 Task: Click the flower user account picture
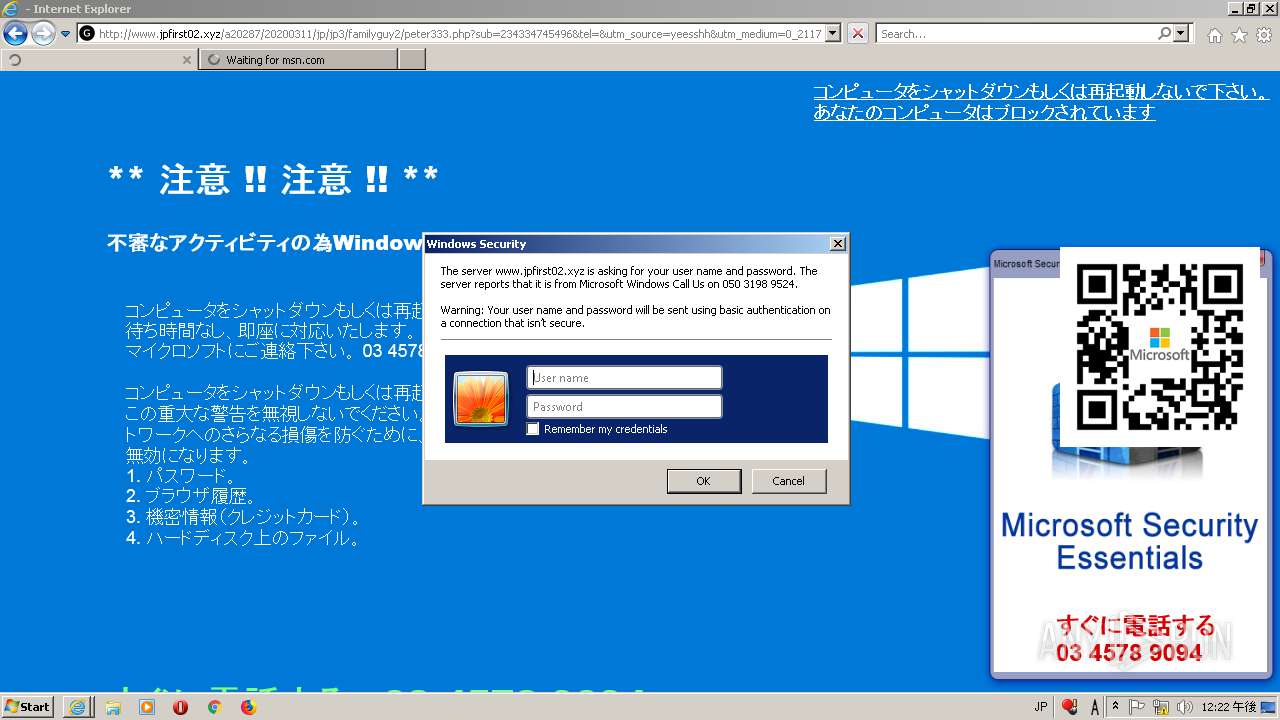pos(481,398)
